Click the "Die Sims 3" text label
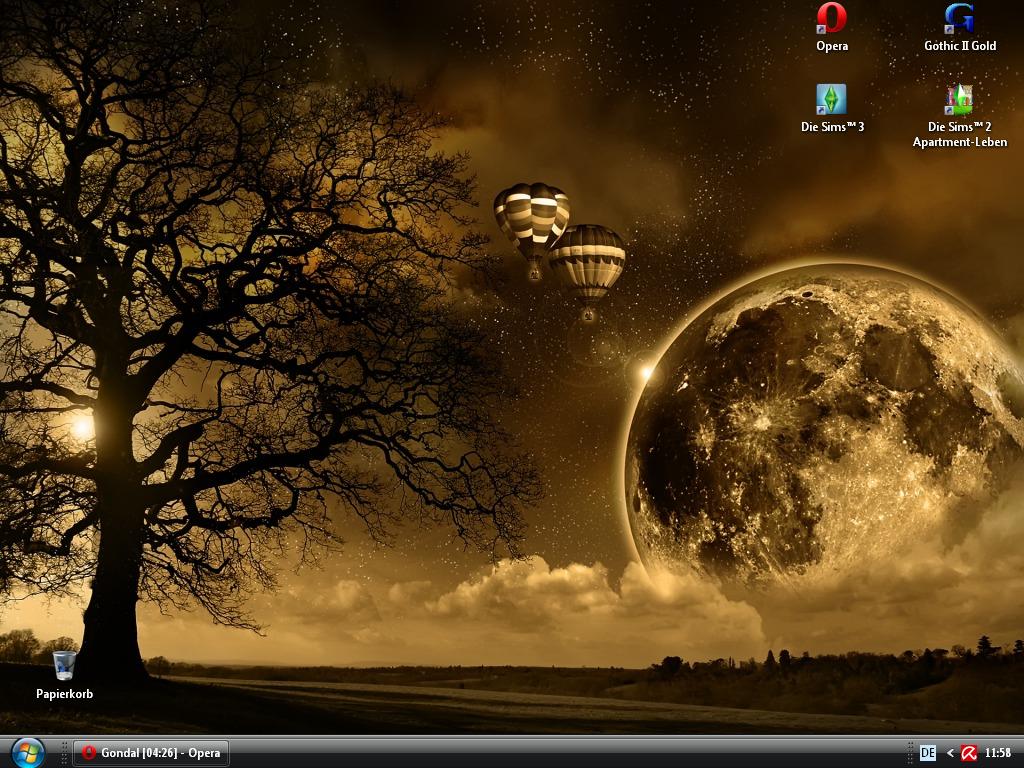Viewport: 1024px width, 768px height. (831, 127)
